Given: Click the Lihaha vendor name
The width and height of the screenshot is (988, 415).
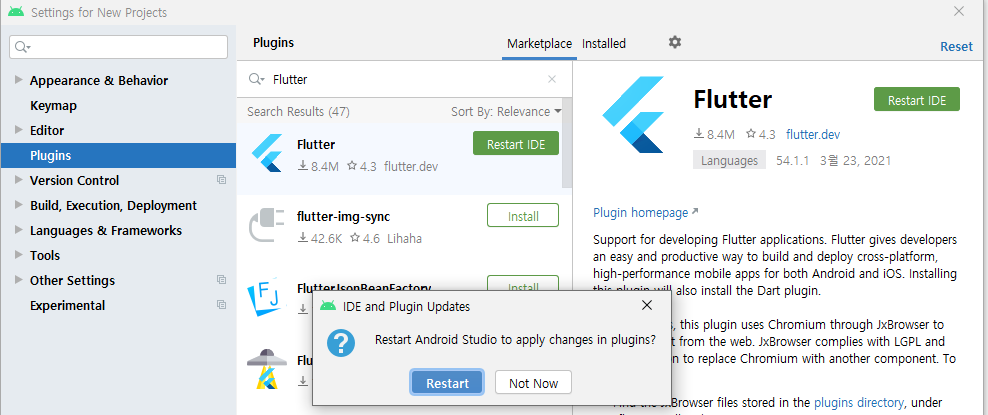Looking at the screenshot, I should point(405,239).
